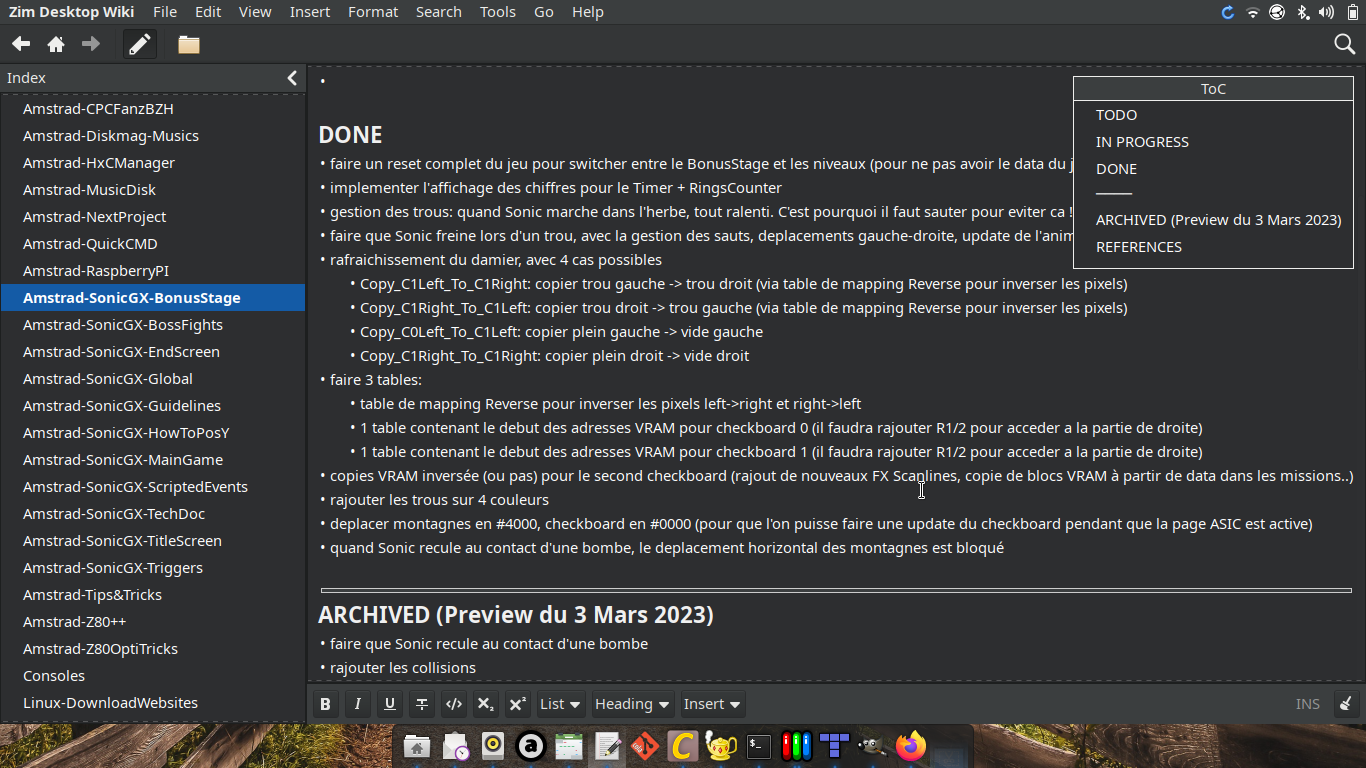
Task: Open the attachments folder icon
Action: point(189,44)
